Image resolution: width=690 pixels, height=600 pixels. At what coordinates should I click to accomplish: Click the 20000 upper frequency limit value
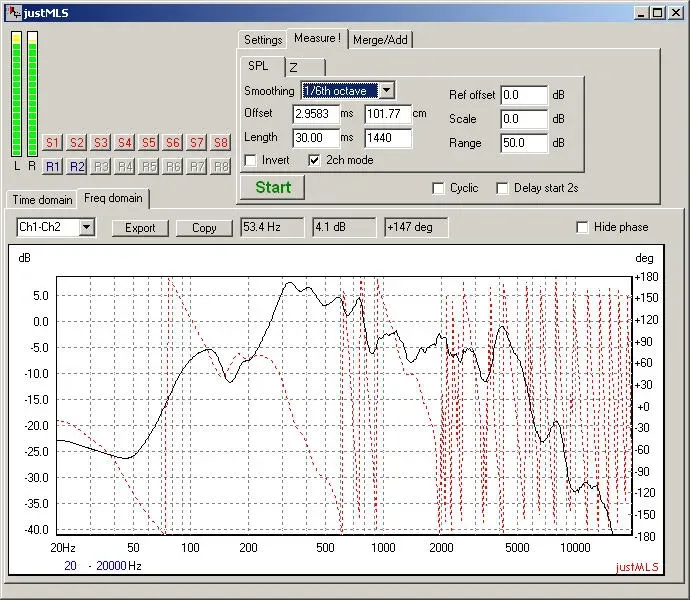(x=111, y=566)
